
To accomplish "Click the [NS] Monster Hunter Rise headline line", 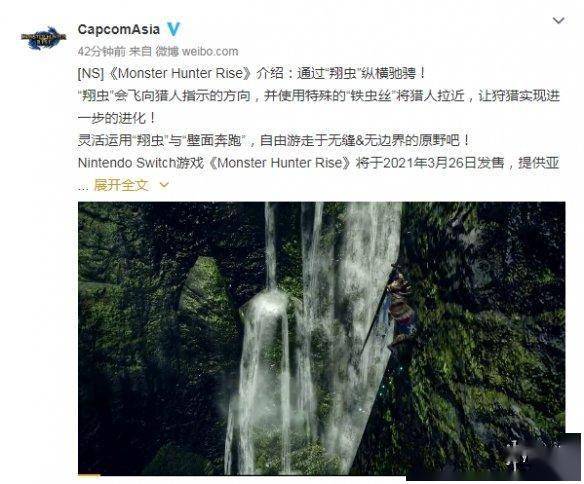I will pyautogui.click(x=251, y=73).
